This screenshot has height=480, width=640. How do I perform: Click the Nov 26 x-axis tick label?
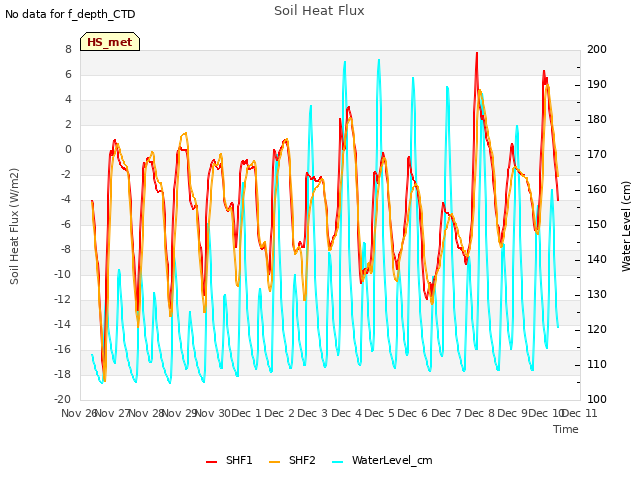[x=79, y=413]
